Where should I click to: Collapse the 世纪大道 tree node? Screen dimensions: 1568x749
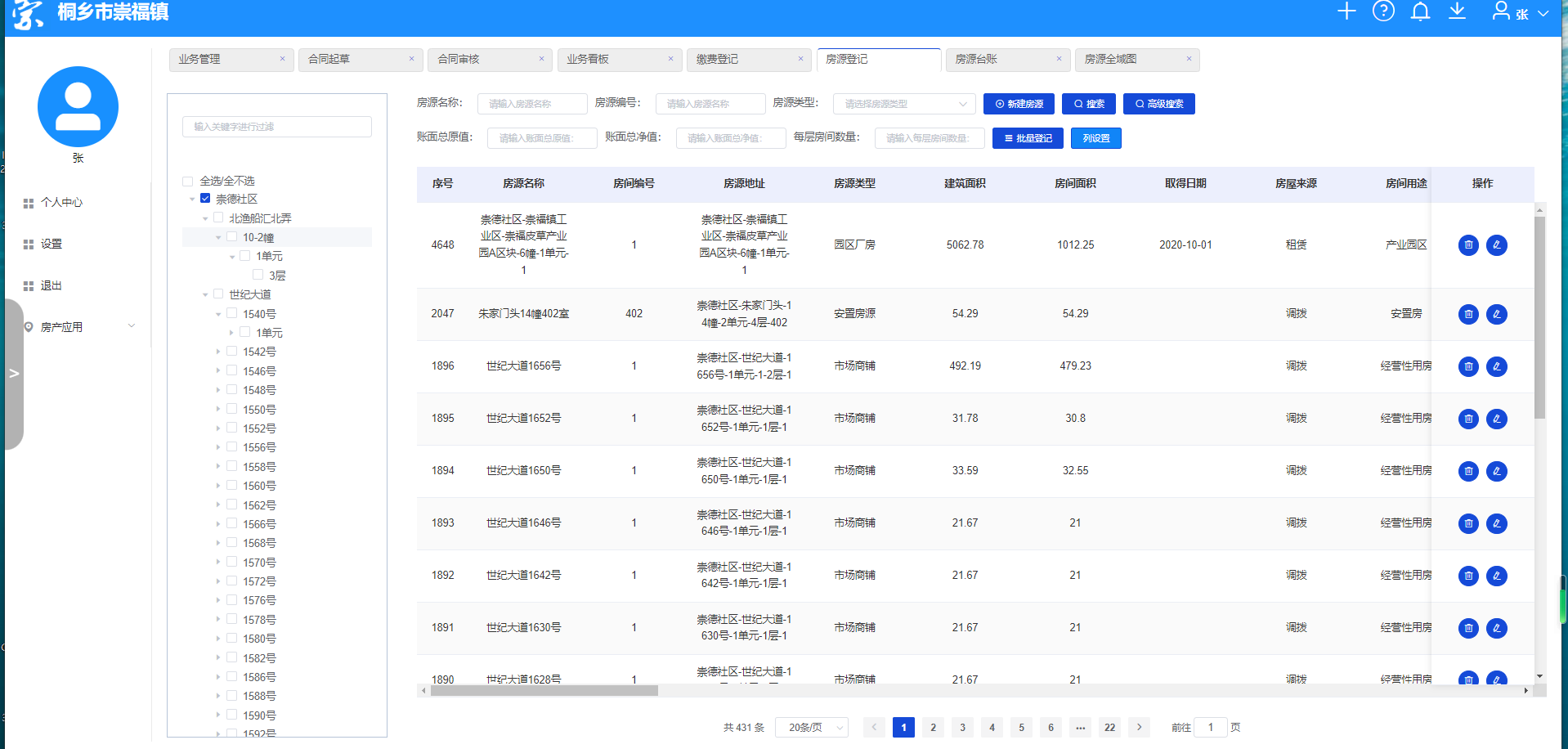coord(205,295)
